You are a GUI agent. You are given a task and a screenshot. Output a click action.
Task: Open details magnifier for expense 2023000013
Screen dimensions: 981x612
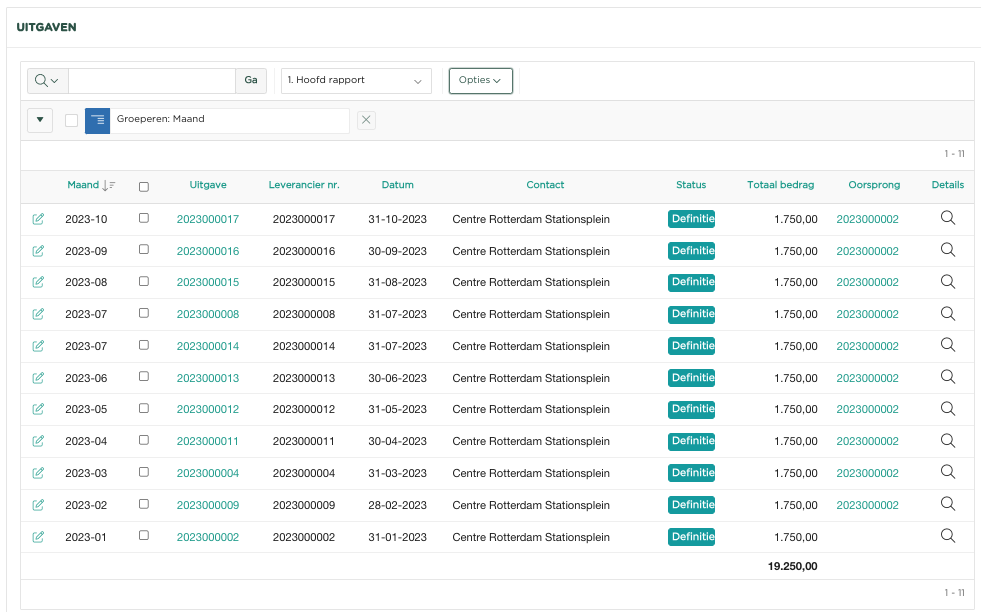click(x=947, y=377)
